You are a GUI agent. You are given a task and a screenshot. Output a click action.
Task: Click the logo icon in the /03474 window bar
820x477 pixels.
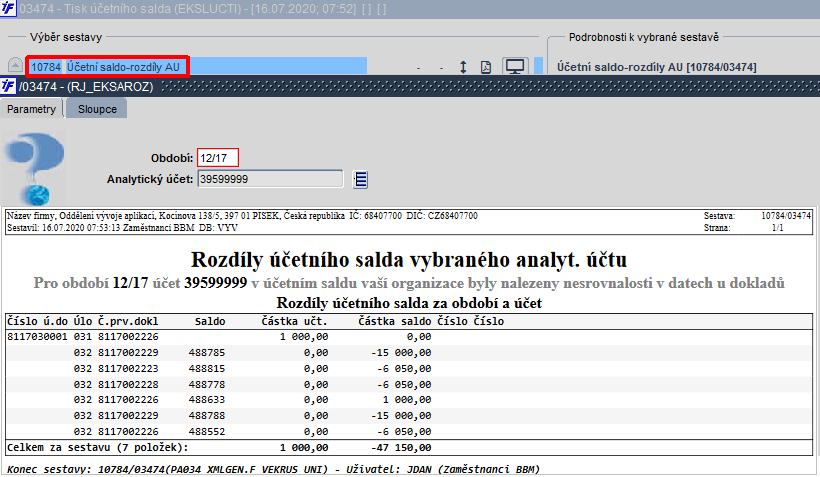(x=8, y=86)
